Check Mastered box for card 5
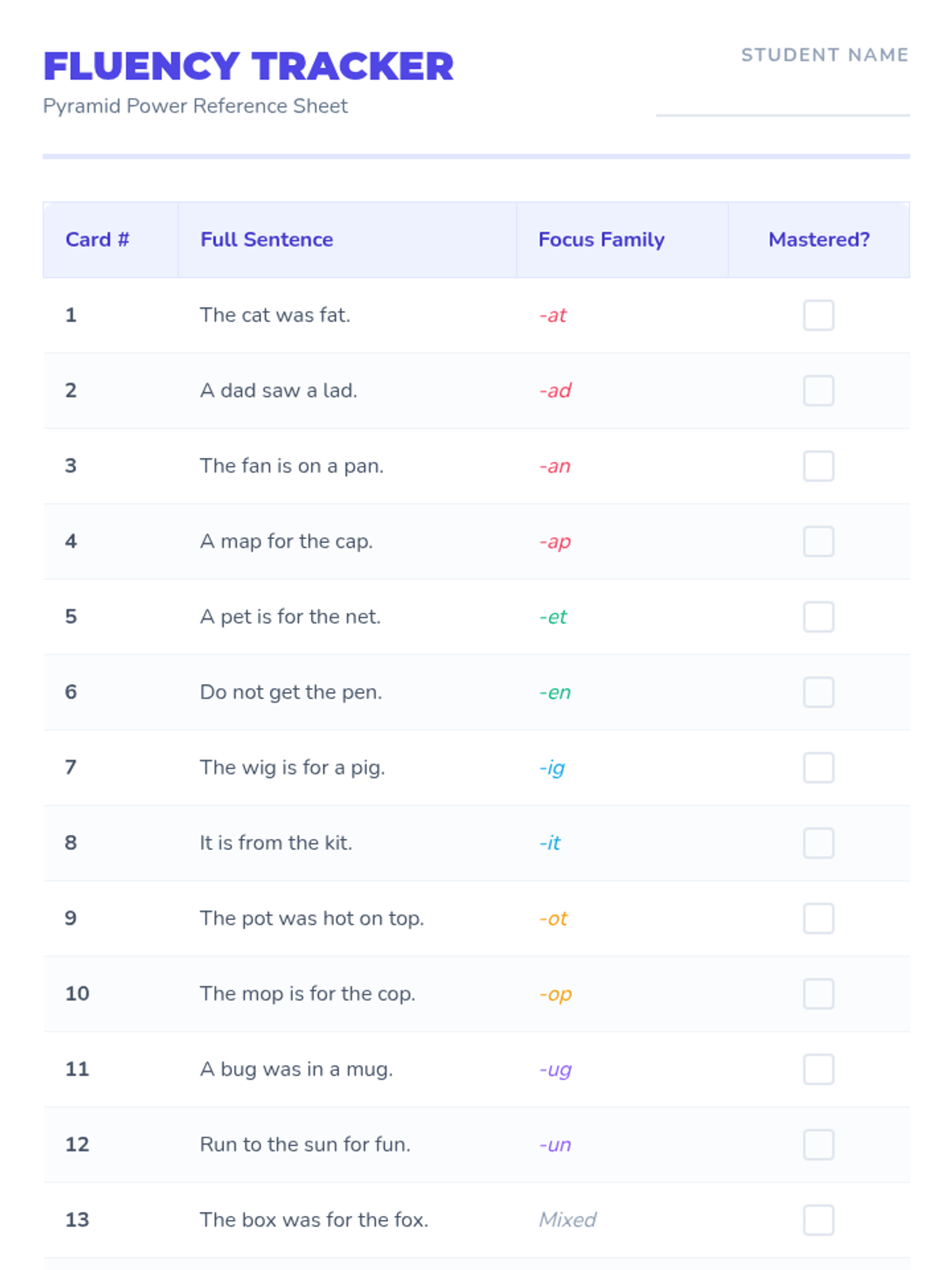952x1270 pixels. (x=818, y=617)
